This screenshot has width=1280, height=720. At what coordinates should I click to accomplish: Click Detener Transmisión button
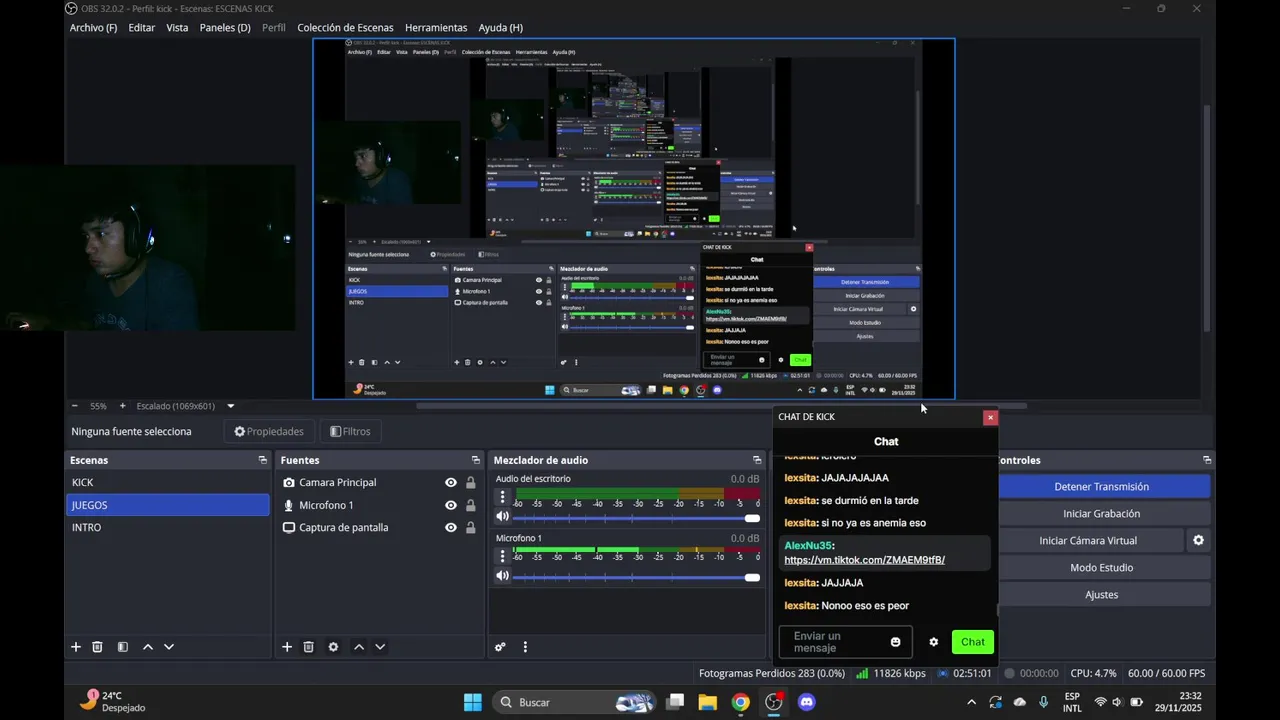(x=1102, y=486)
